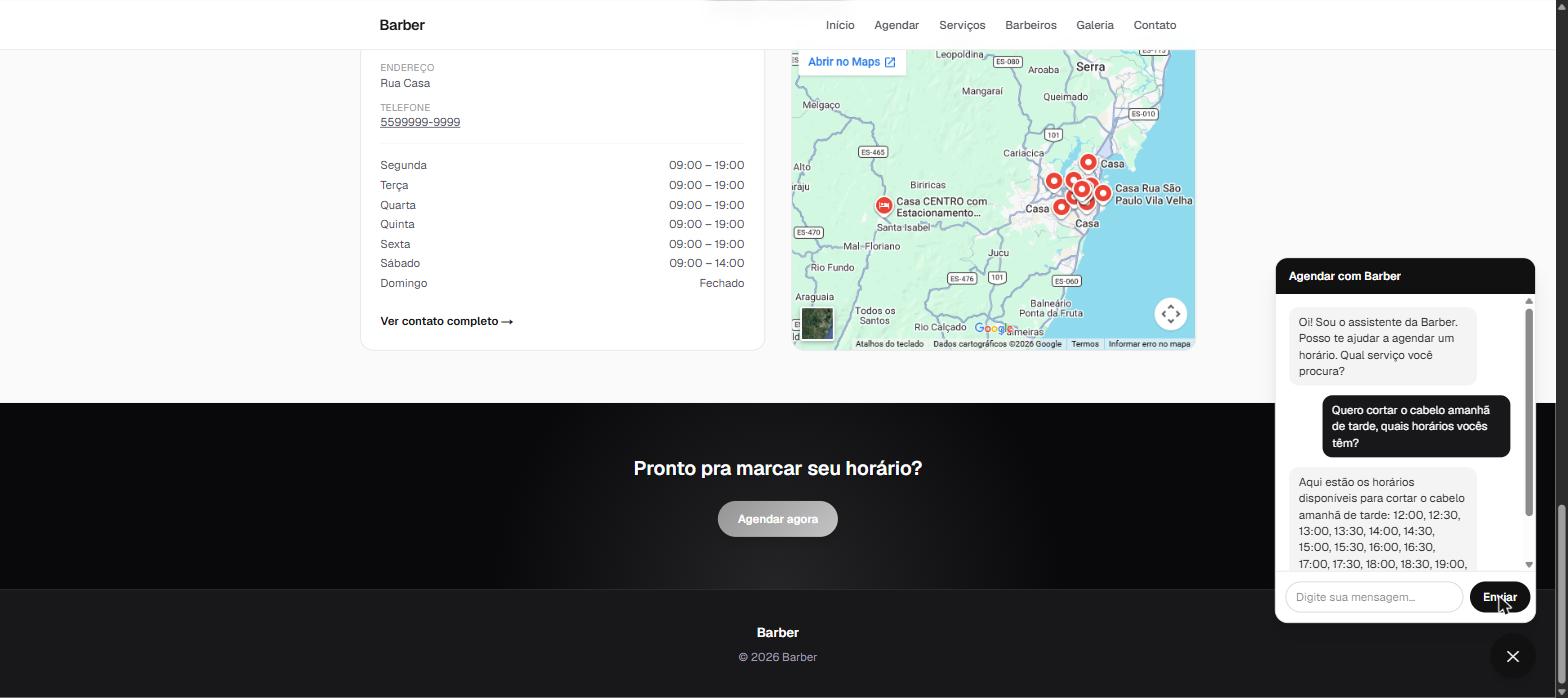Click the assistant greeting message bubble

pos(1382,346)
